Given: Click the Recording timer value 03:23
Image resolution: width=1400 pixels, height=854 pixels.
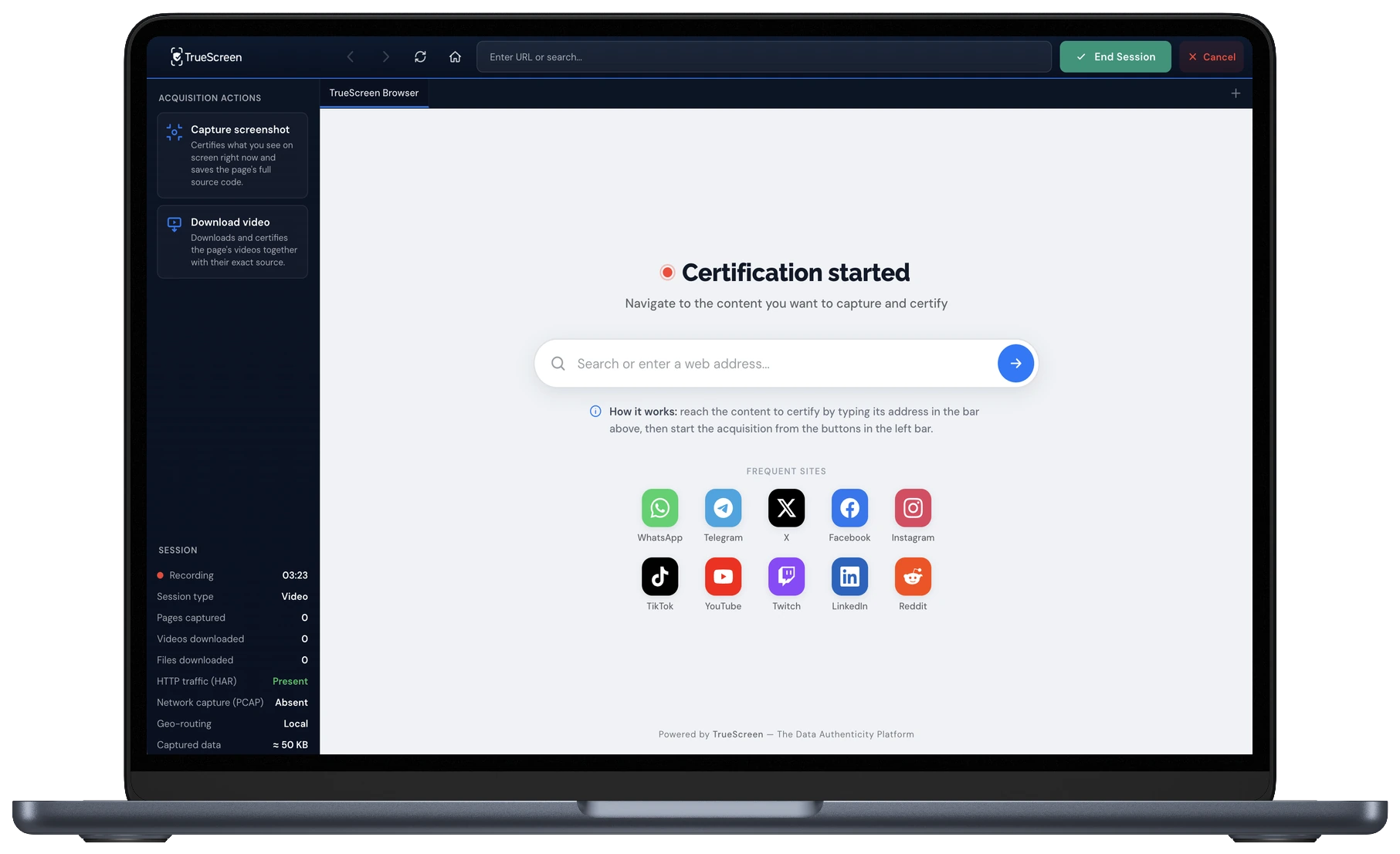Looking at the screenshot, I should coord(295,575).
